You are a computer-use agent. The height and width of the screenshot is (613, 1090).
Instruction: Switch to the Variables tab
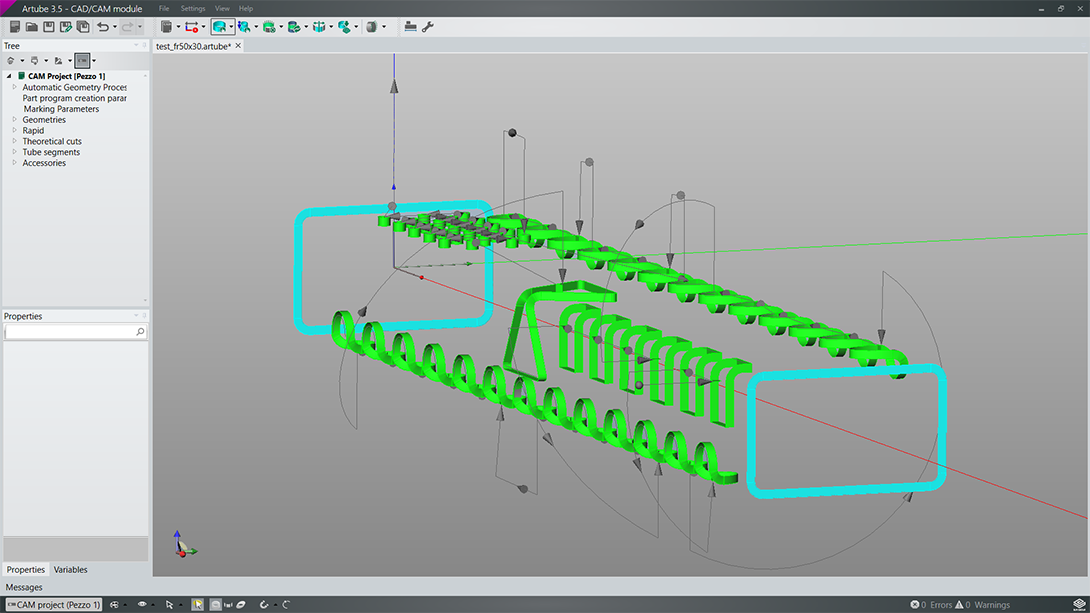pos(70,570)
